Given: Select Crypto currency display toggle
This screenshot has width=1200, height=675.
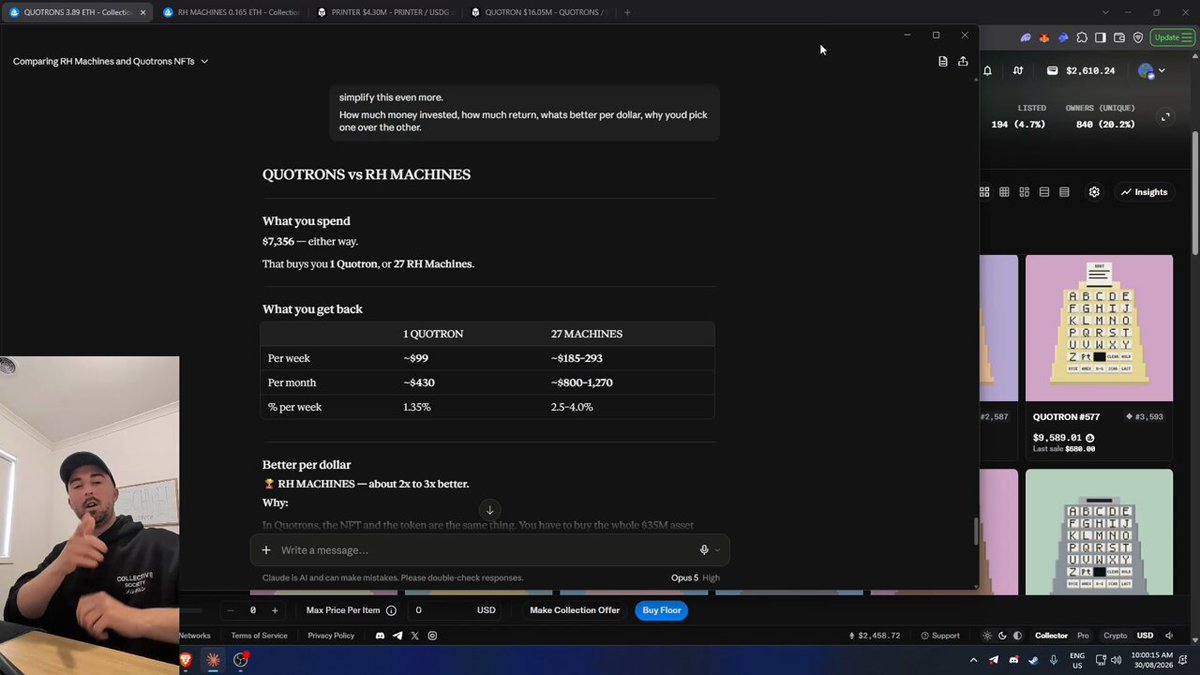Looking at the screenshot, I should coord(1115,636).
